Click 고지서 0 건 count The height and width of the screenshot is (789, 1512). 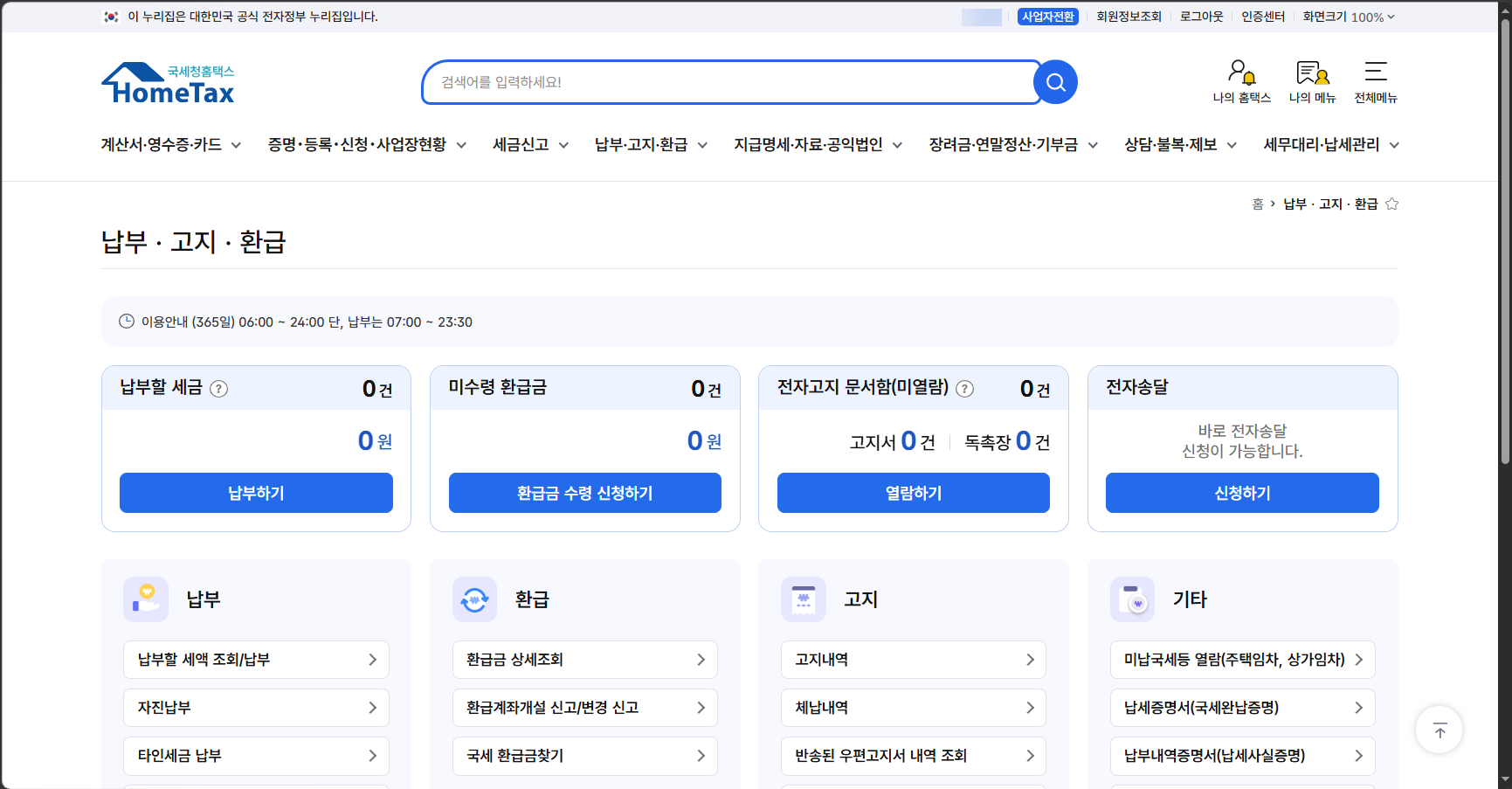tap(892, 441)
